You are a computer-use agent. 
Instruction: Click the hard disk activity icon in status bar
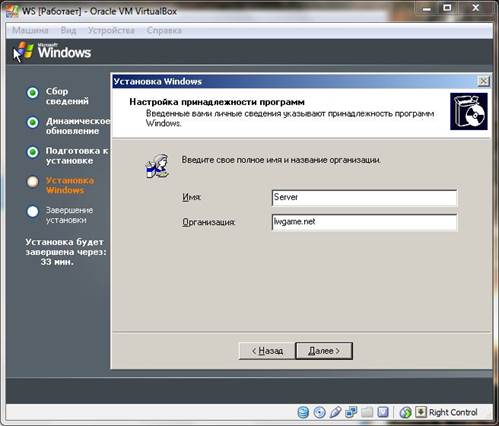[303, 412]
